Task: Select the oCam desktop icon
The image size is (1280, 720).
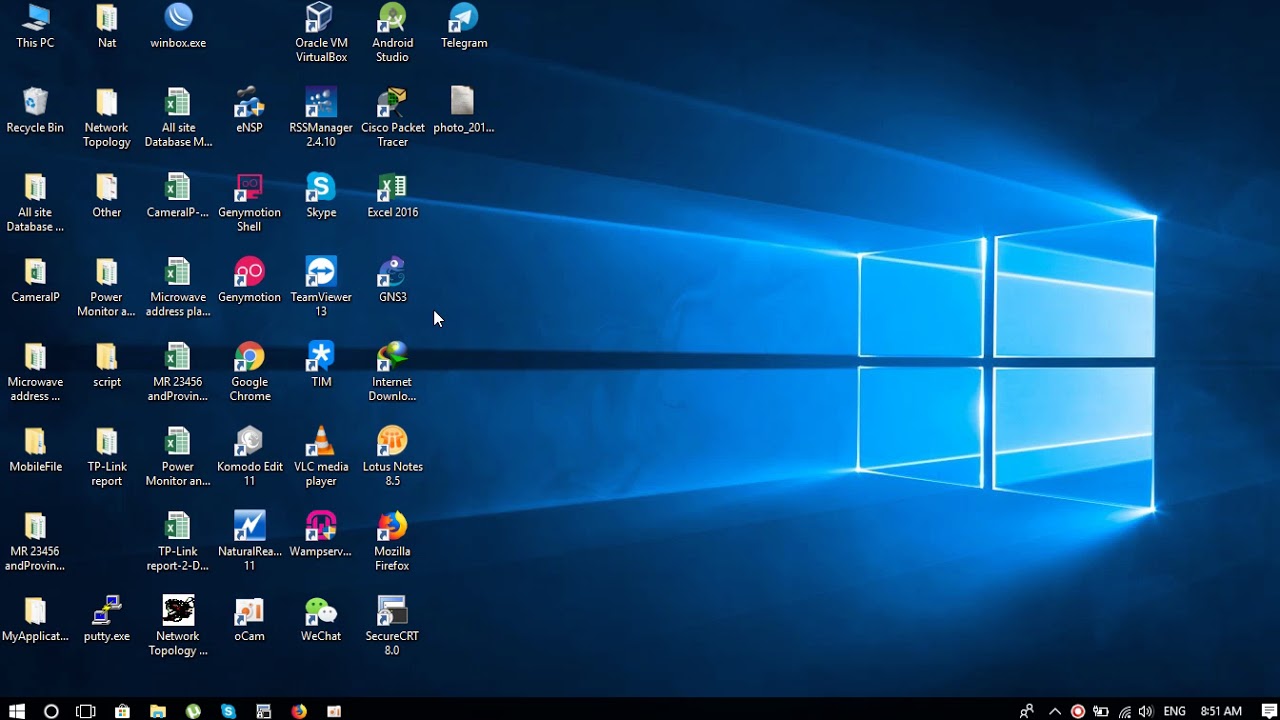Action: (x=249, y=620)
